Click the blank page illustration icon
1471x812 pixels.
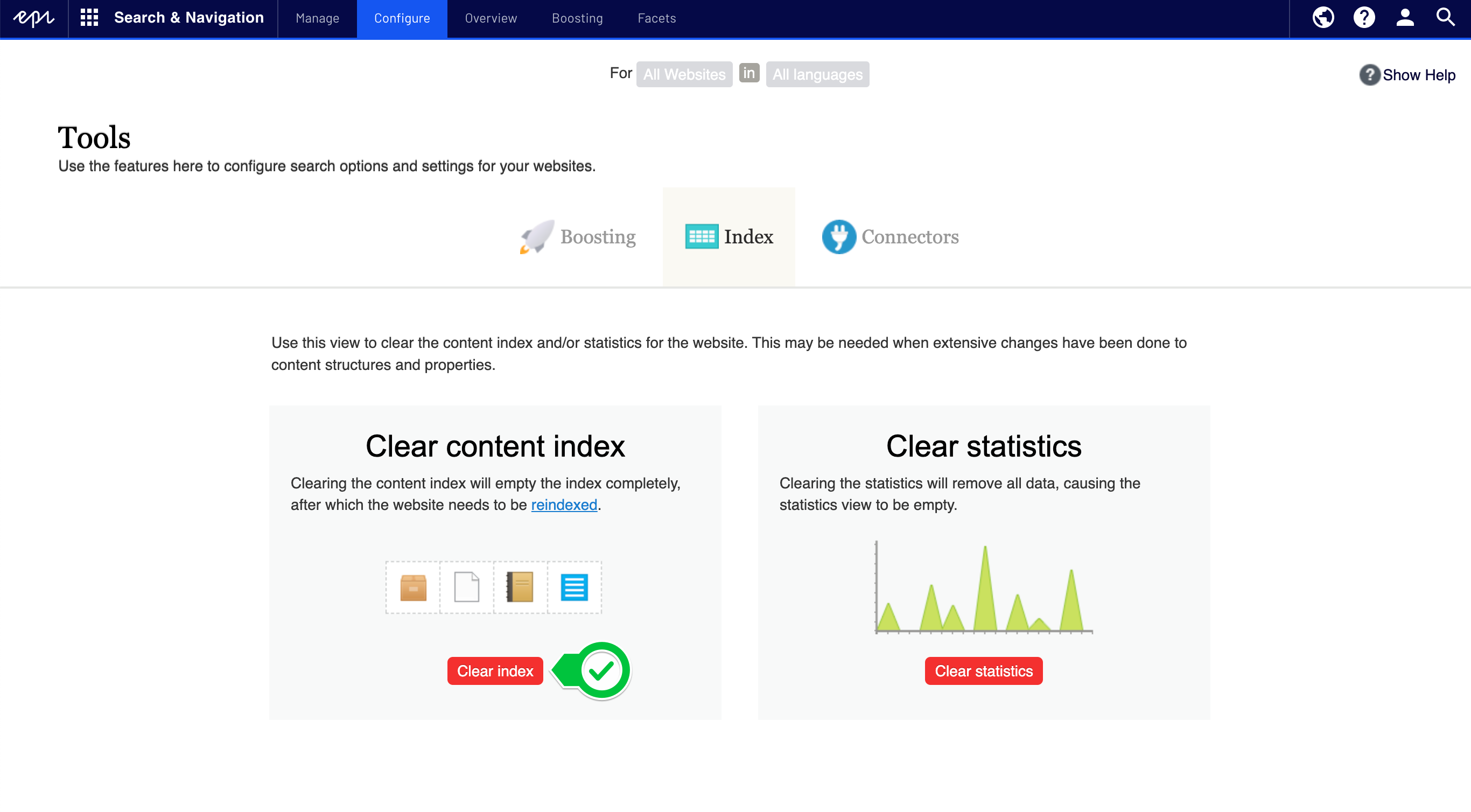coord(466,587)
